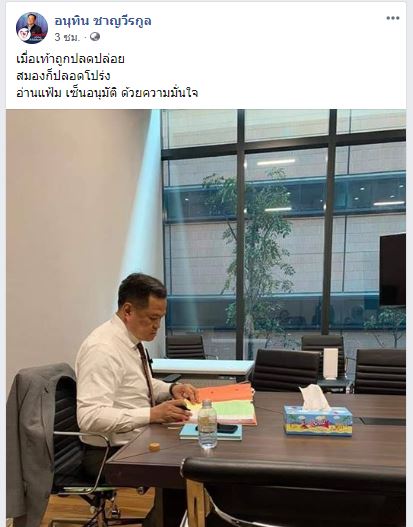413x527 pixels.
Task: Click the orange and green folders stack
Action: click(225, 405)
